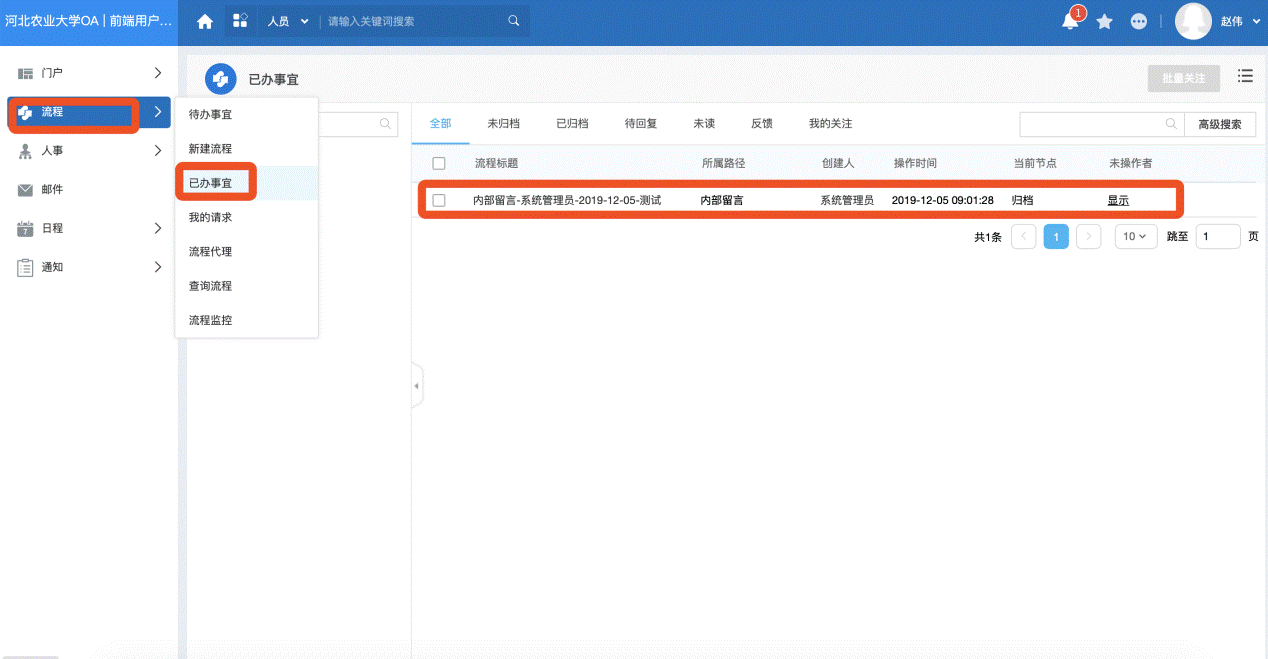Screen dimensions: 1268x659
Task: Click the list view icon at top right
Action: [1245, 76]
